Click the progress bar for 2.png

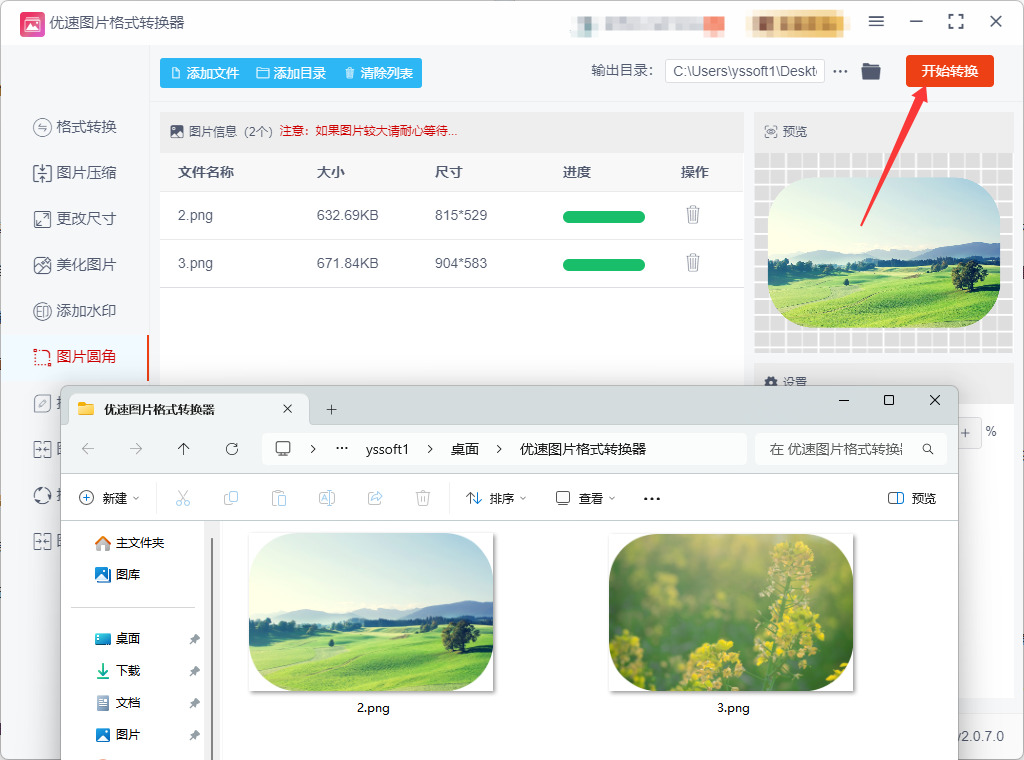coord(603,217)
